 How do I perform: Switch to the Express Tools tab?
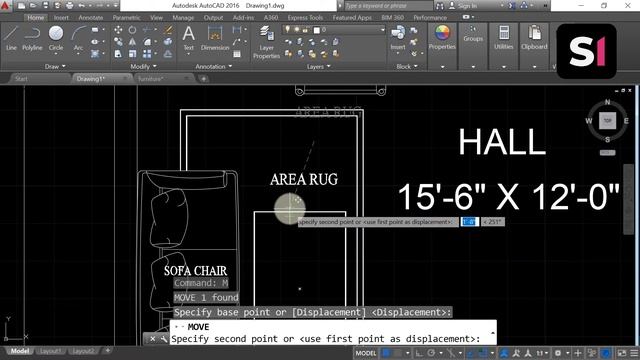(x=305, y=18)
